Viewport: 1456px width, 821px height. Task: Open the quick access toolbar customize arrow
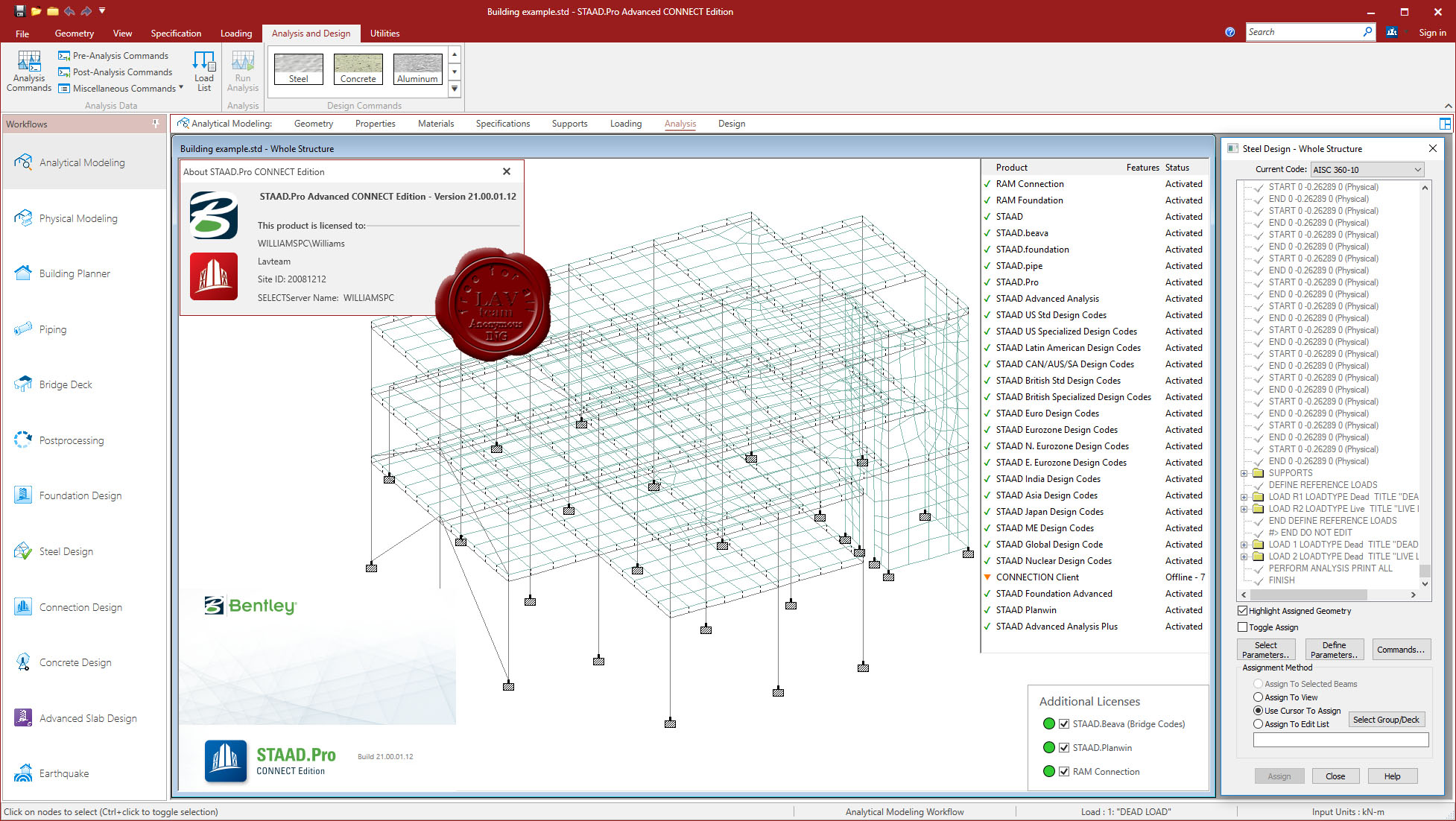pyautogui.click(x=102, y=11)
